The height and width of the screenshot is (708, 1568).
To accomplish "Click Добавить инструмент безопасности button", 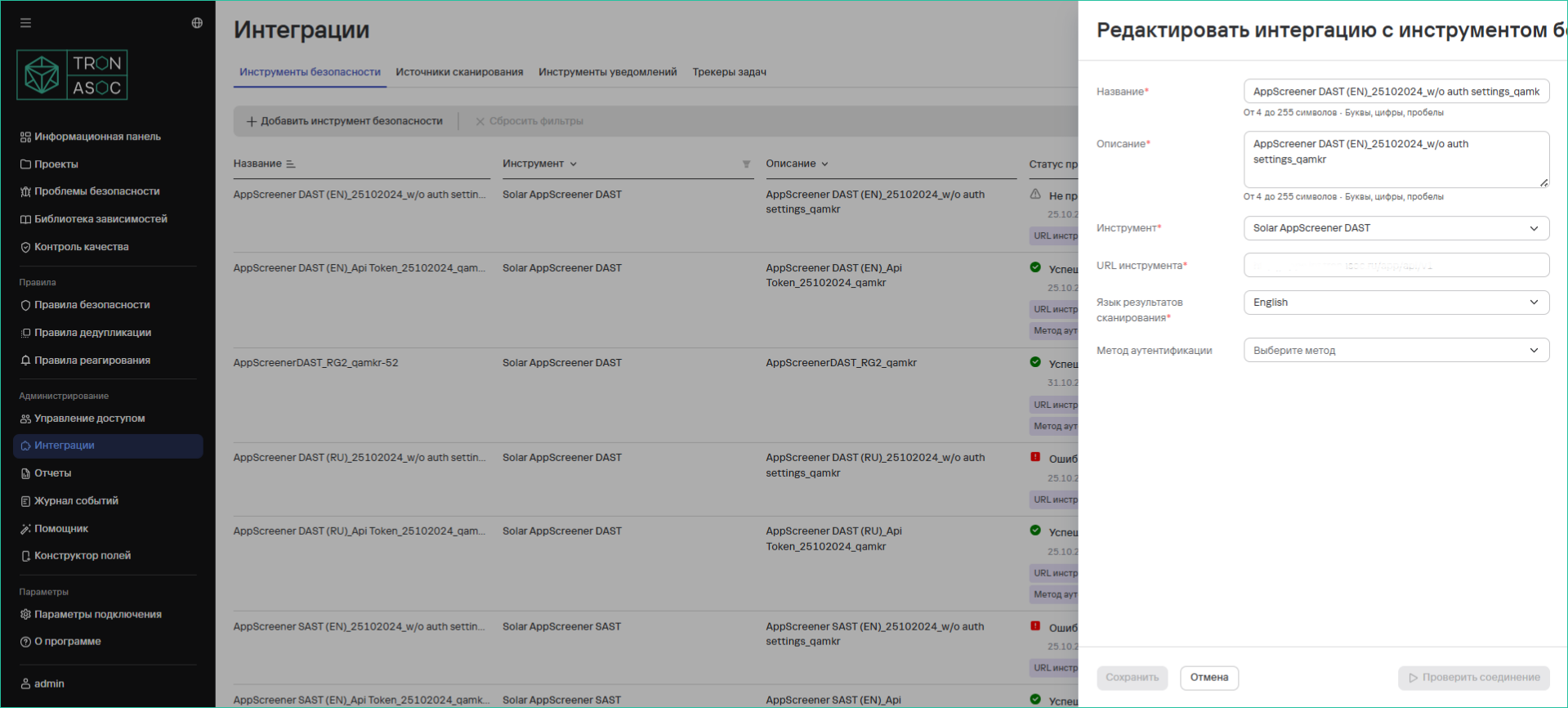I will click(x=345, y=121).
